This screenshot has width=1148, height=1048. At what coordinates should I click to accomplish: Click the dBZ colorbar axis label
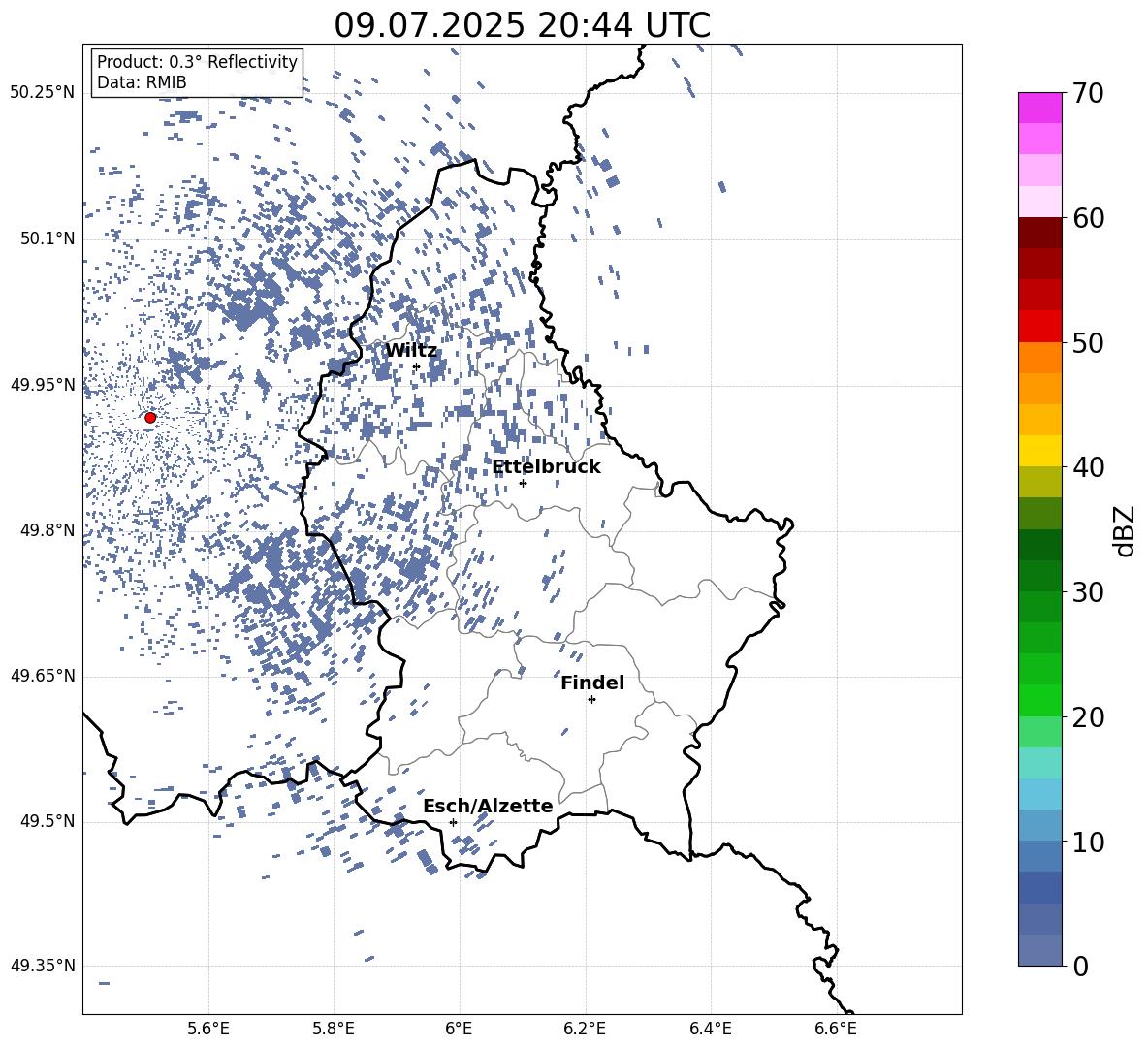point(1125,530)
